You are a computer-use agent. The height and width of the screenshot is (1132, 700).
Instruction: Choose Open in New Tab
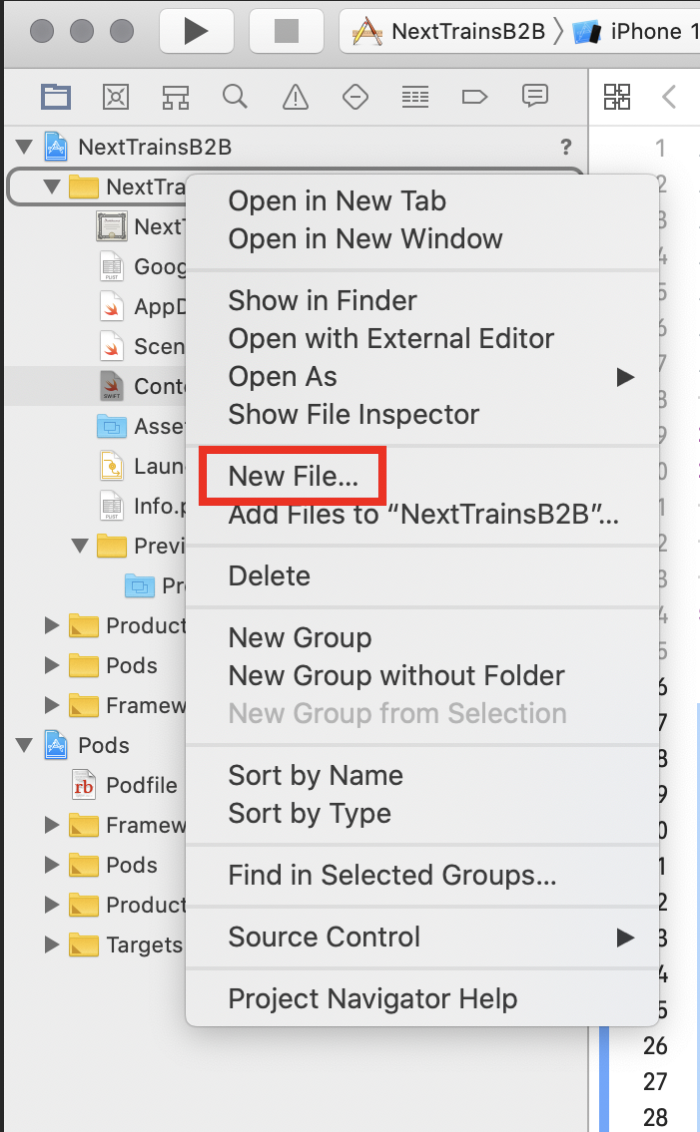coord(337,201)
